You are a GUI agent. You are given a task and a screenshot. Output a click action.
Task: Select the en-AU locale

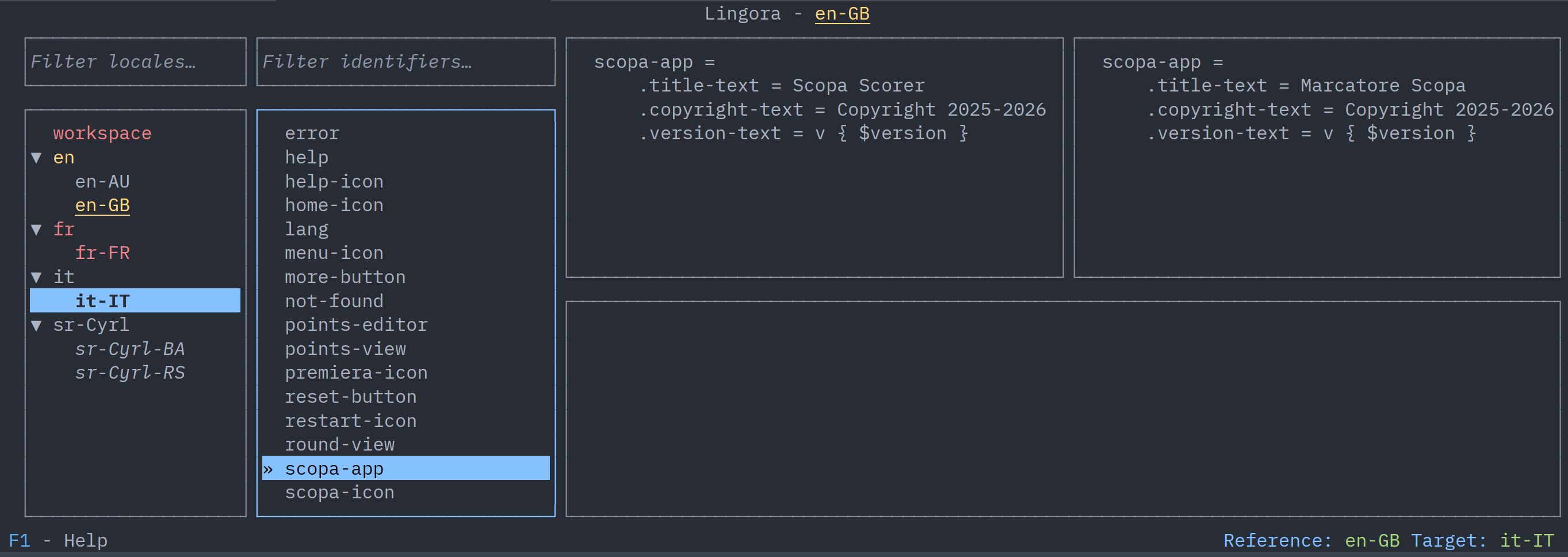102,181
